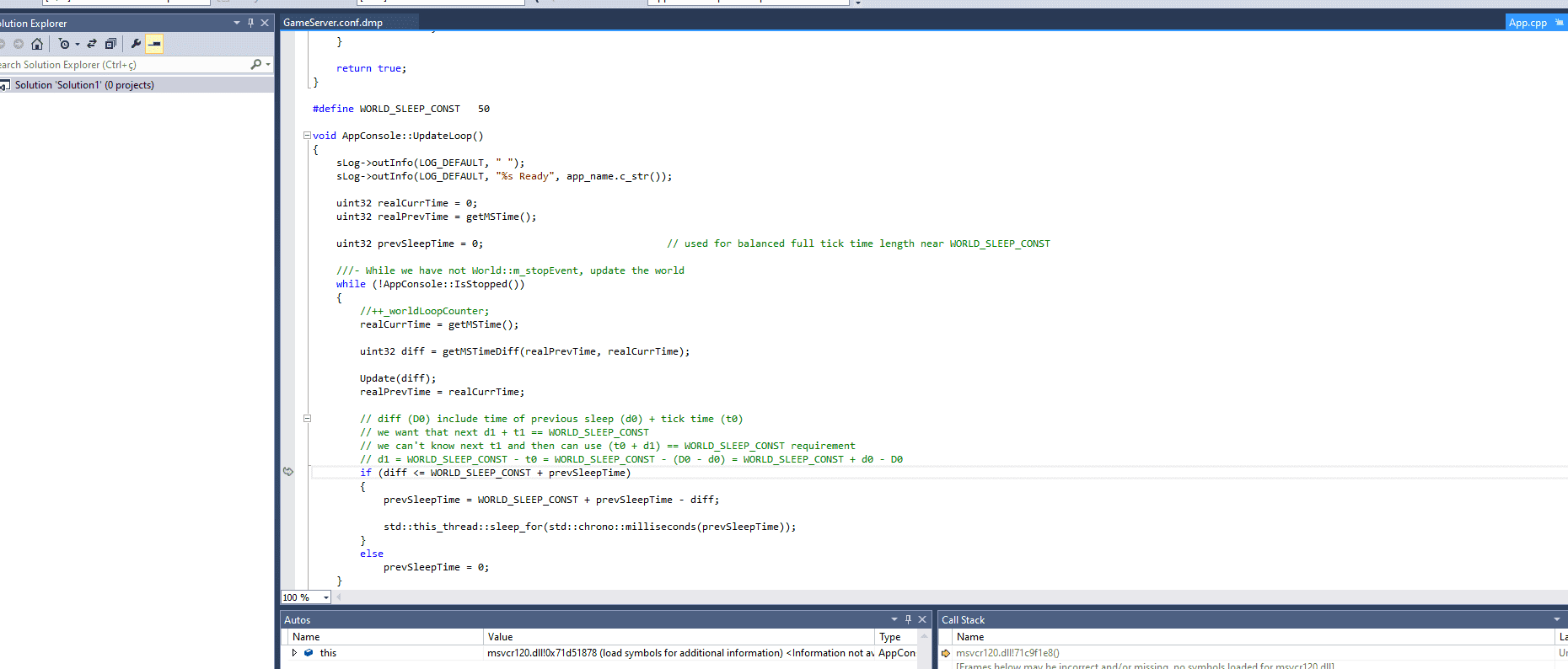Screen dimensions: 1568x669
Task: Collapse the AppConsole::UpdateLoop function outline
Action: (307, 136)
